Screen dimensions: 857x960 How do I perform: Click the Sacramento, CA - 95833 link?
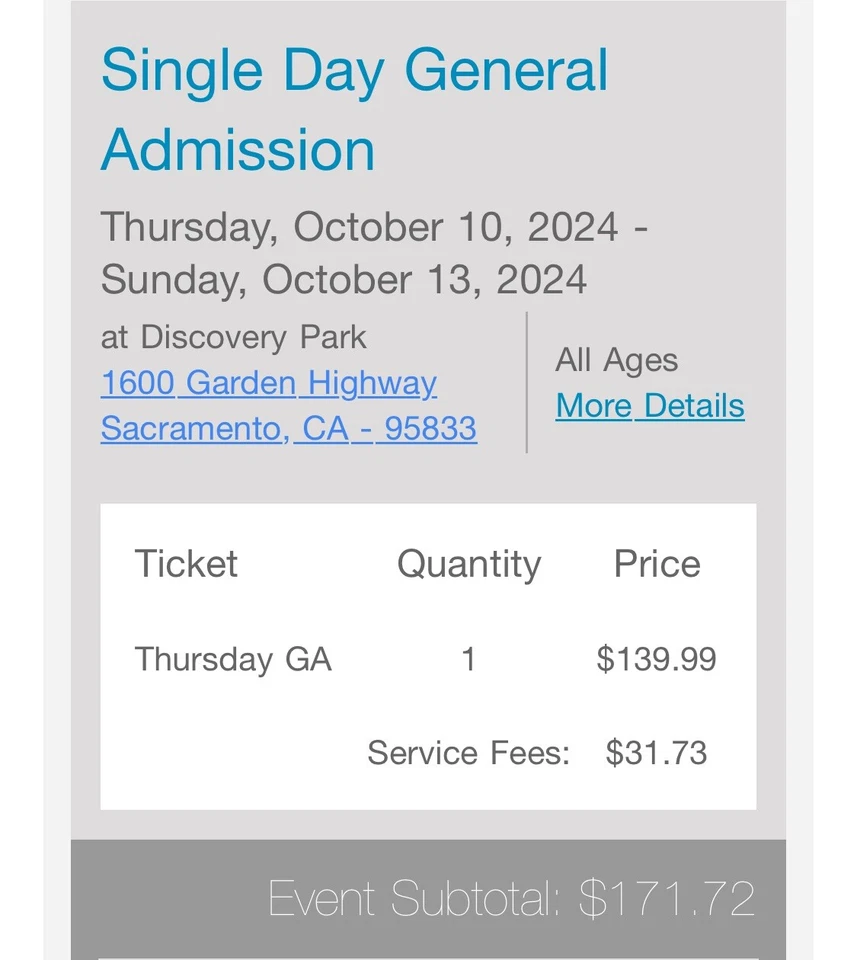coord(288,428)
